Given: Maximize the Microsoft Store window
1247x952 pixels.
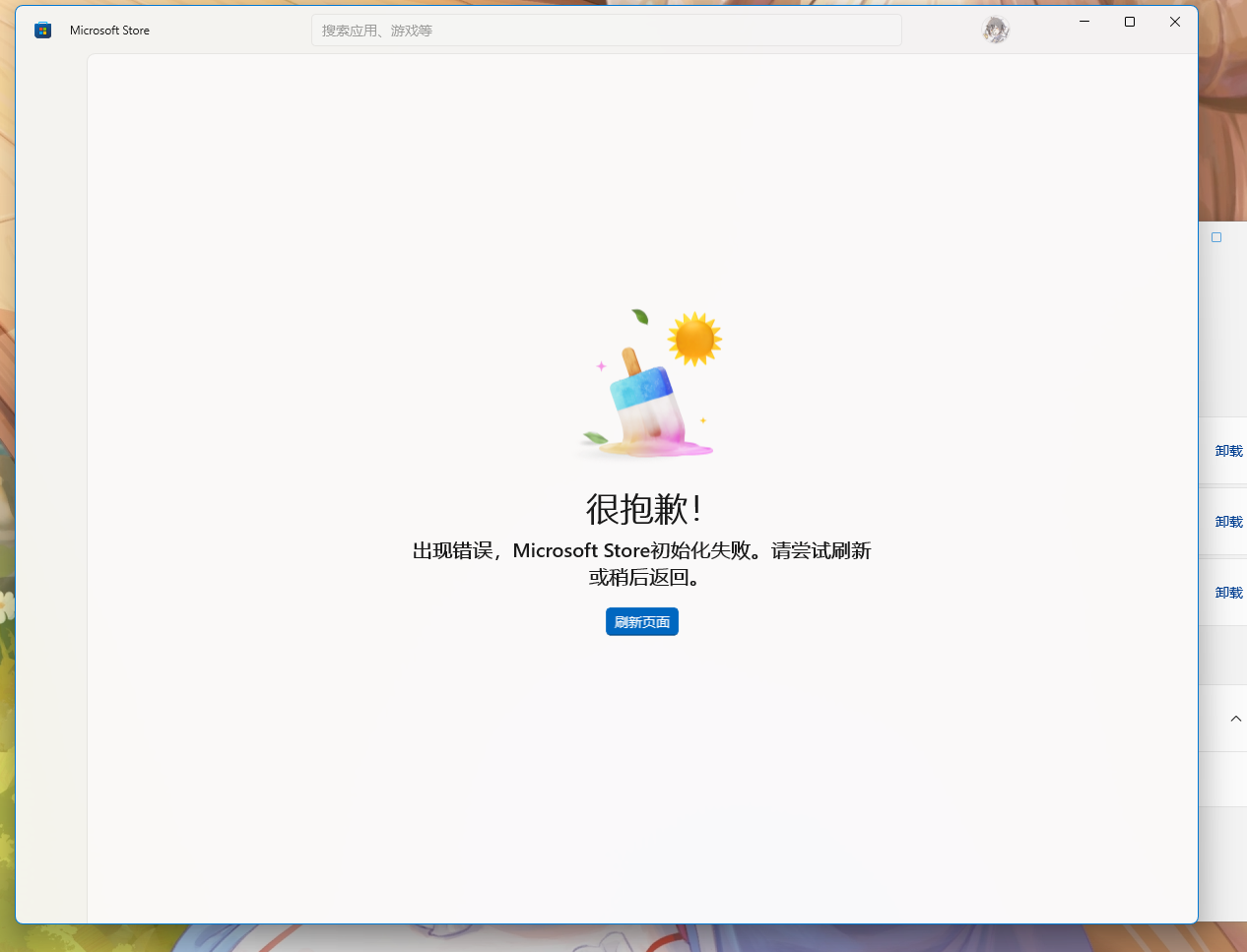Looking at the screenshot, I should point(1130,22).
